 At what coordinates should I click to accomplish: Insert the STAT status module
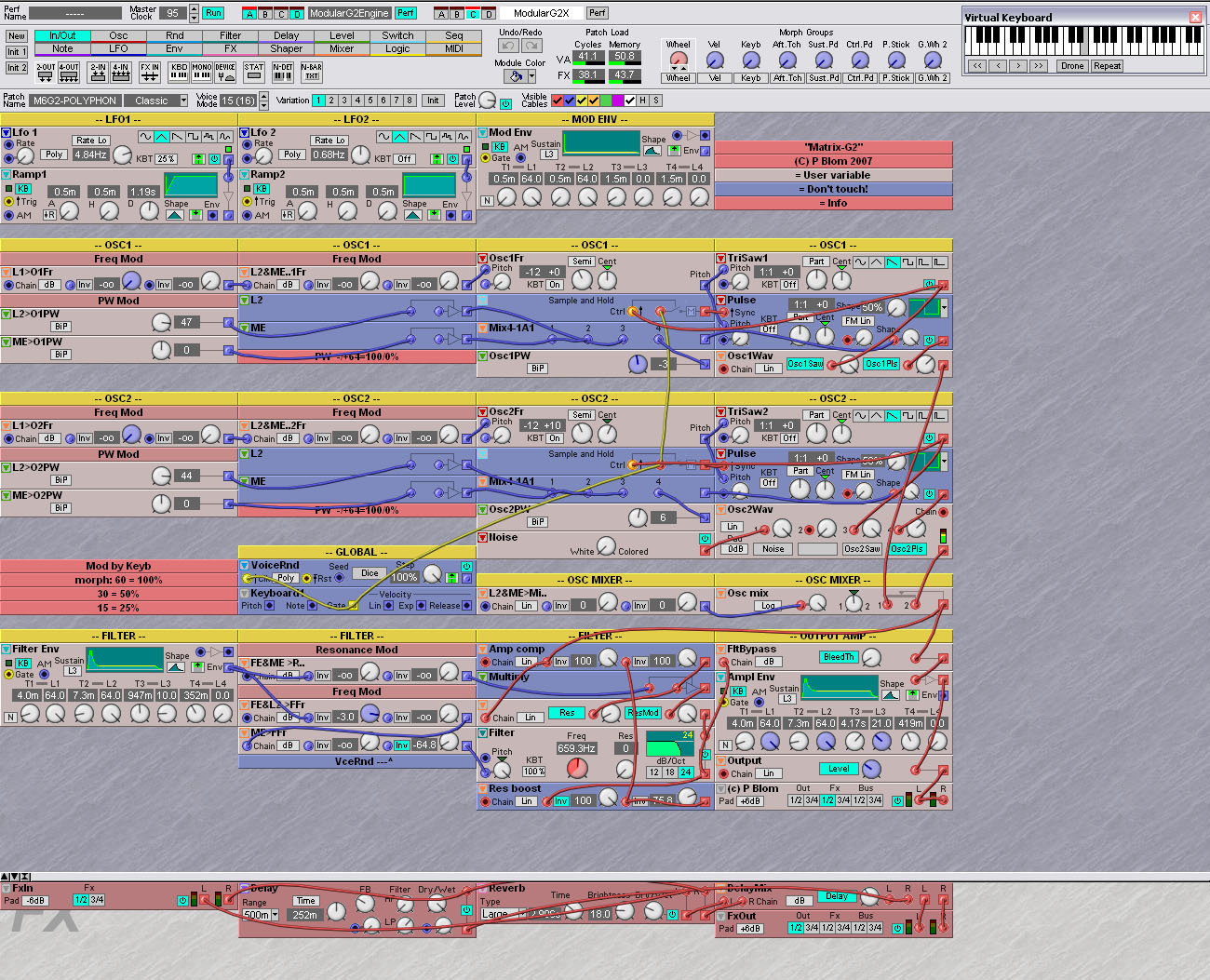click(254, 72)
